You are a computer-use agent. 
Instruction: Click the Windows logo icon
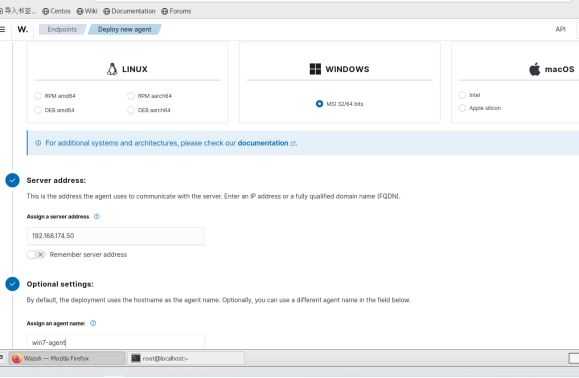[315, 69]
